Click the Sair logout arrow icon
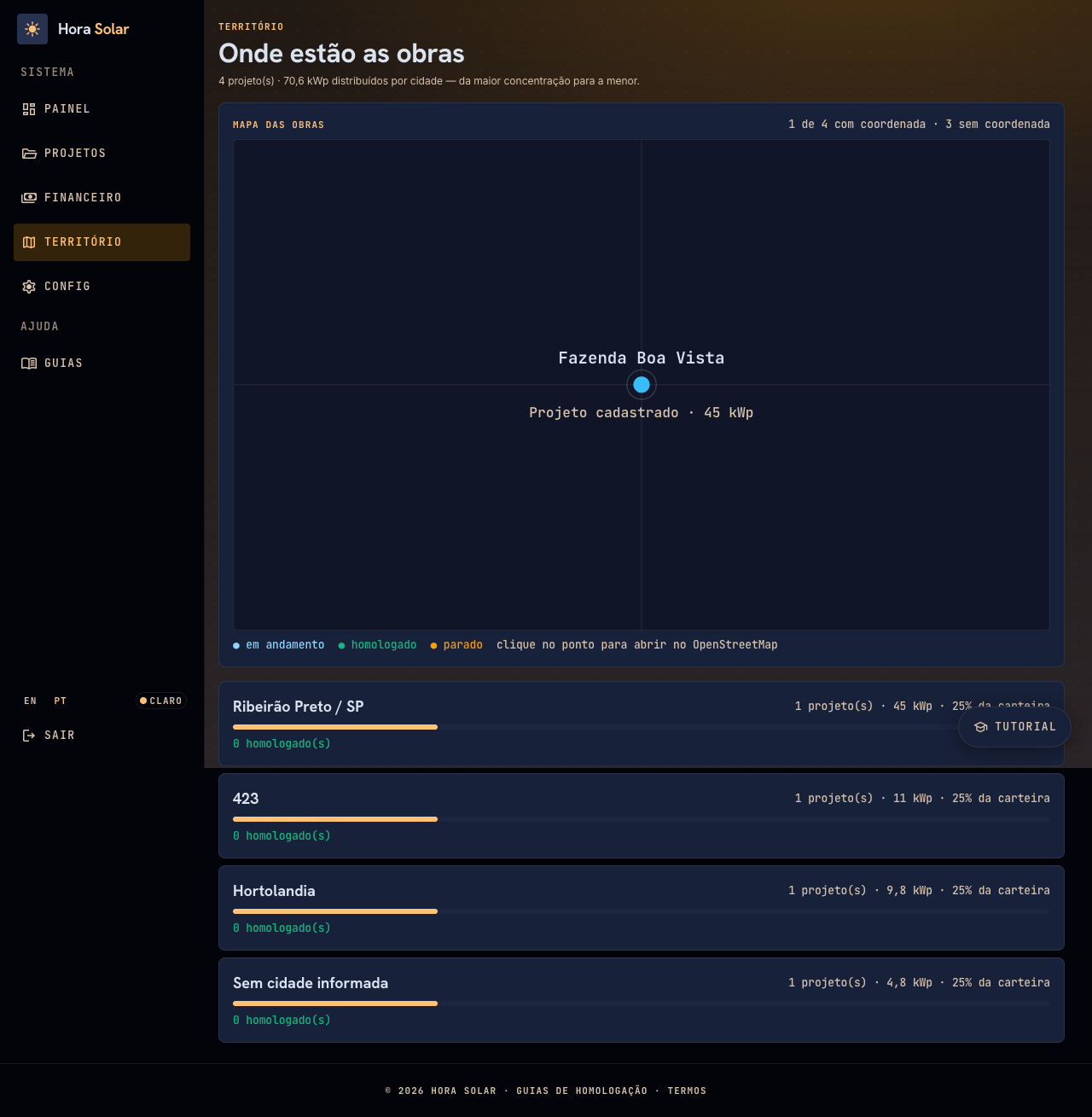Image resolution: width=1092 pixels, height=1117 pixels. (x=29, y=736)
